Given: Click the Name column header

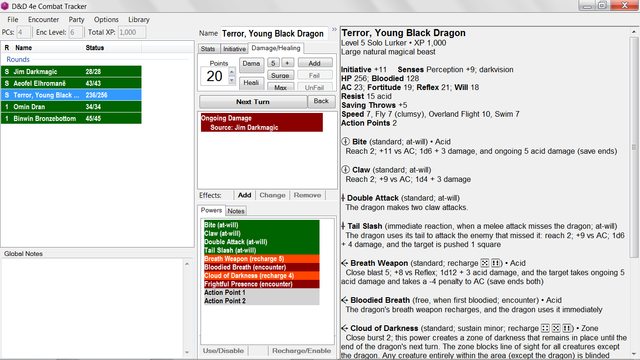Looking at the screenshot, I should (48, 48).
